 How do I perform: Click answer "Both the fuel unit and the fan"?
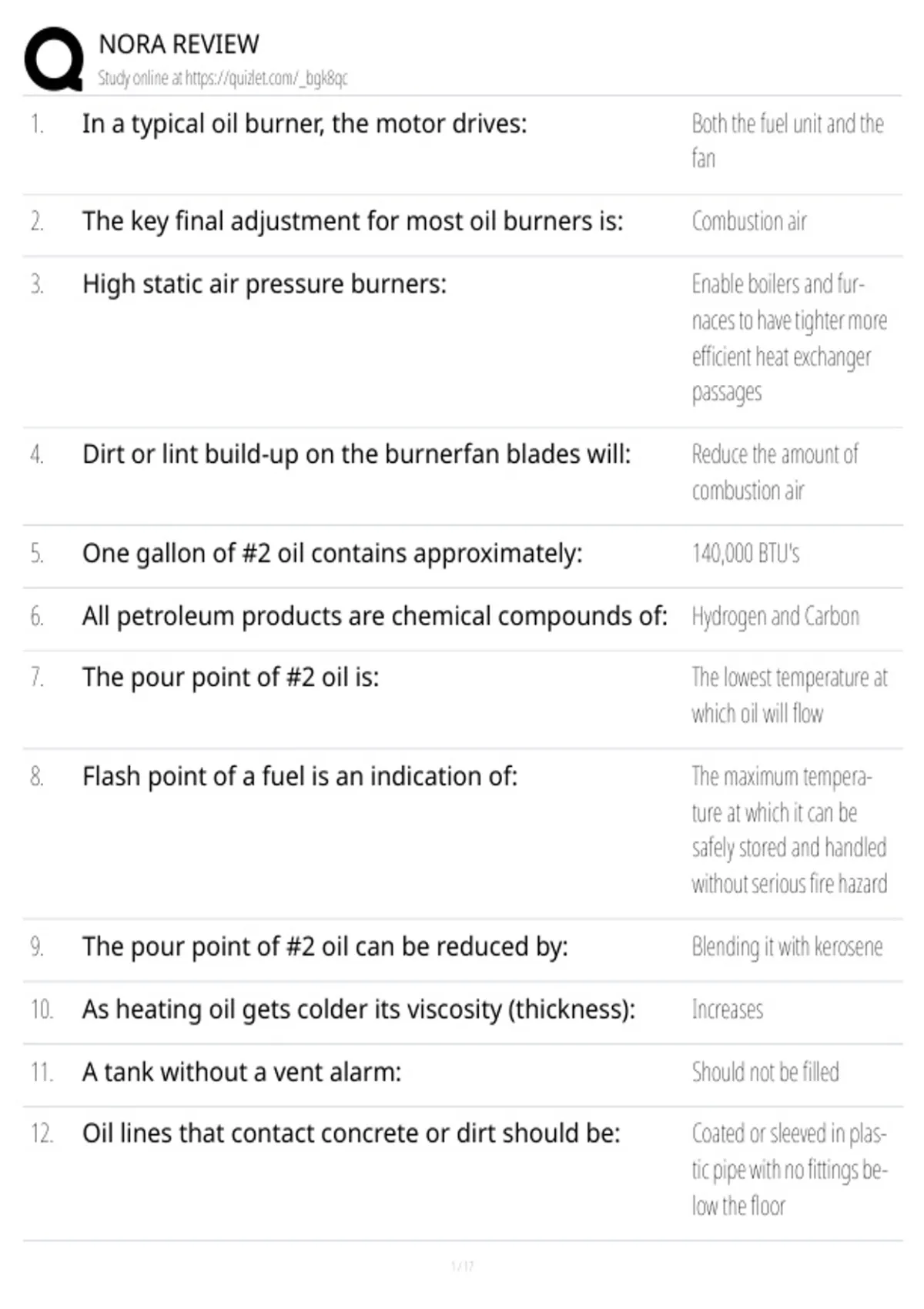(x=788, y=141)
